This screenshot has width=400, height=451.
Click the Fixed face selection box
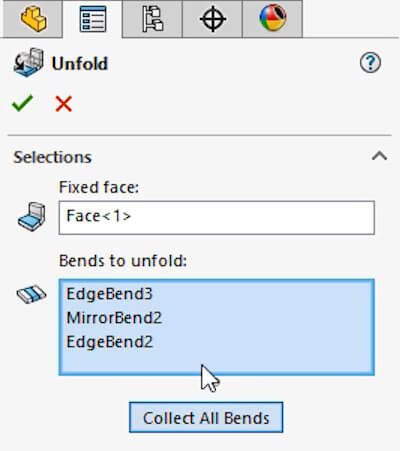pyautogui.click(x=217, y=217)
